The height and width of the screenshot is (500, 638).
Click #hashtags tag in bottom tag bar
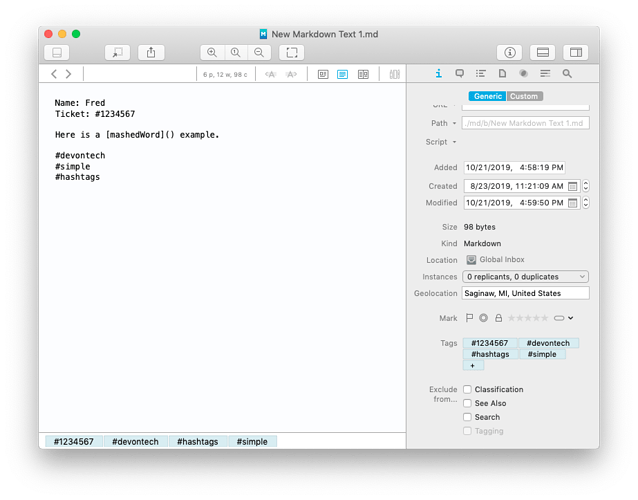click(x=198, y=442)
